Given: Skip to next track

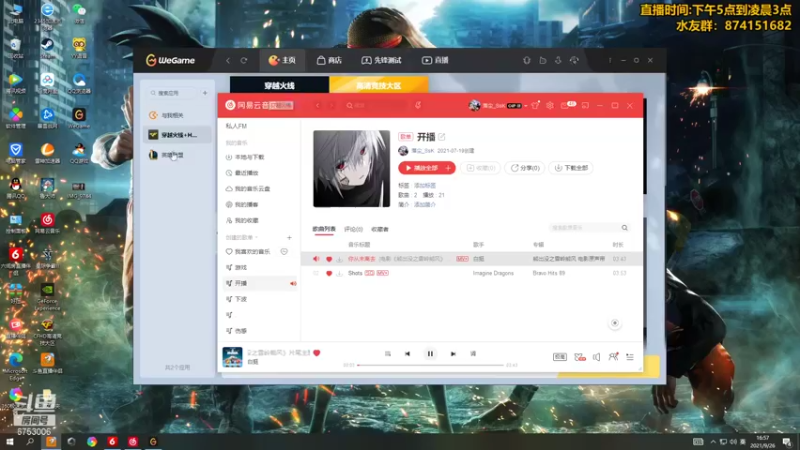Looking at the screenshot, I should (x=453, y=354).
